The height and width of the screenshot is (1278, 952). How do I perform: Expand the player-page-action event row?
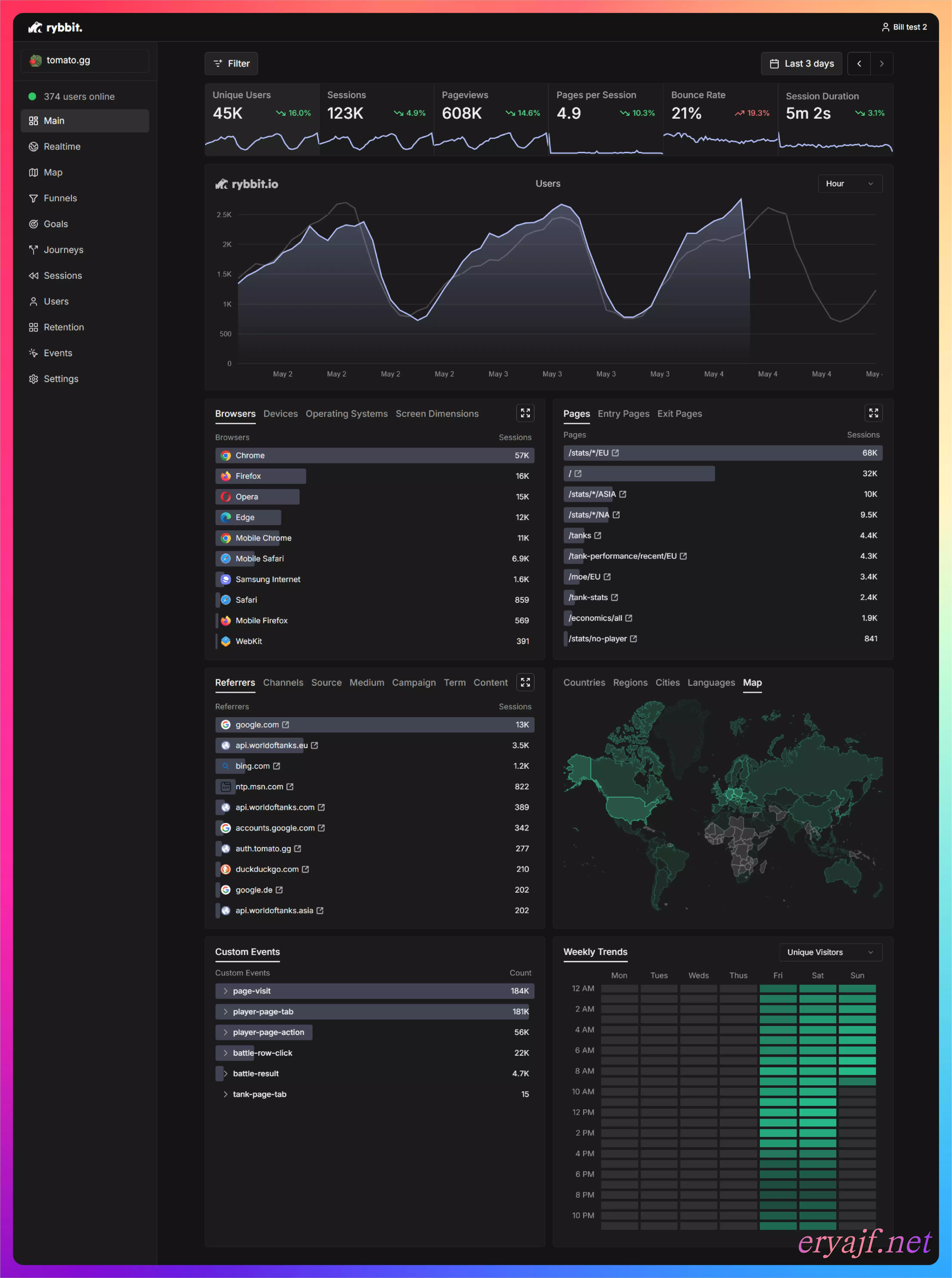coord(375,1032)
